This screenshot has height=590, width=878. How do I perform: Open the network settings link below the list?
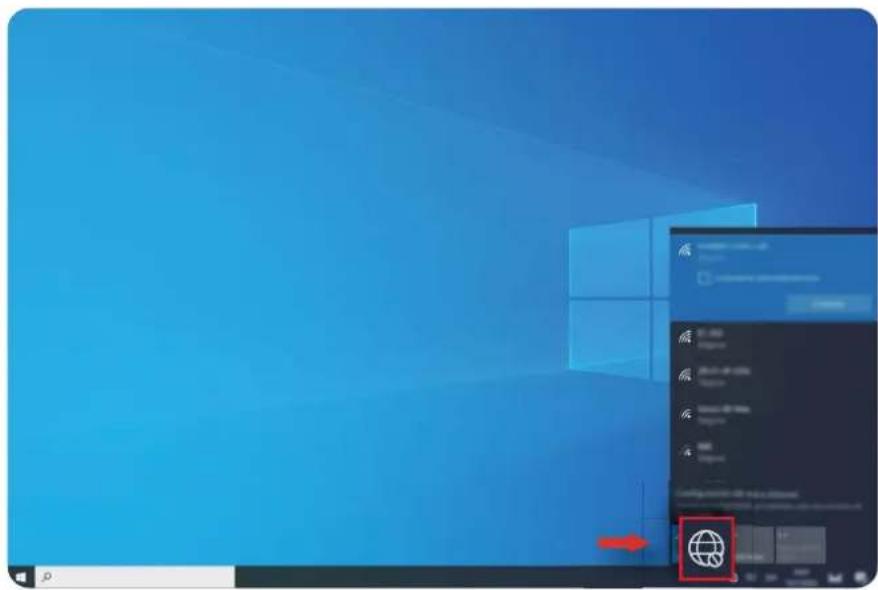tap(737, 494)
